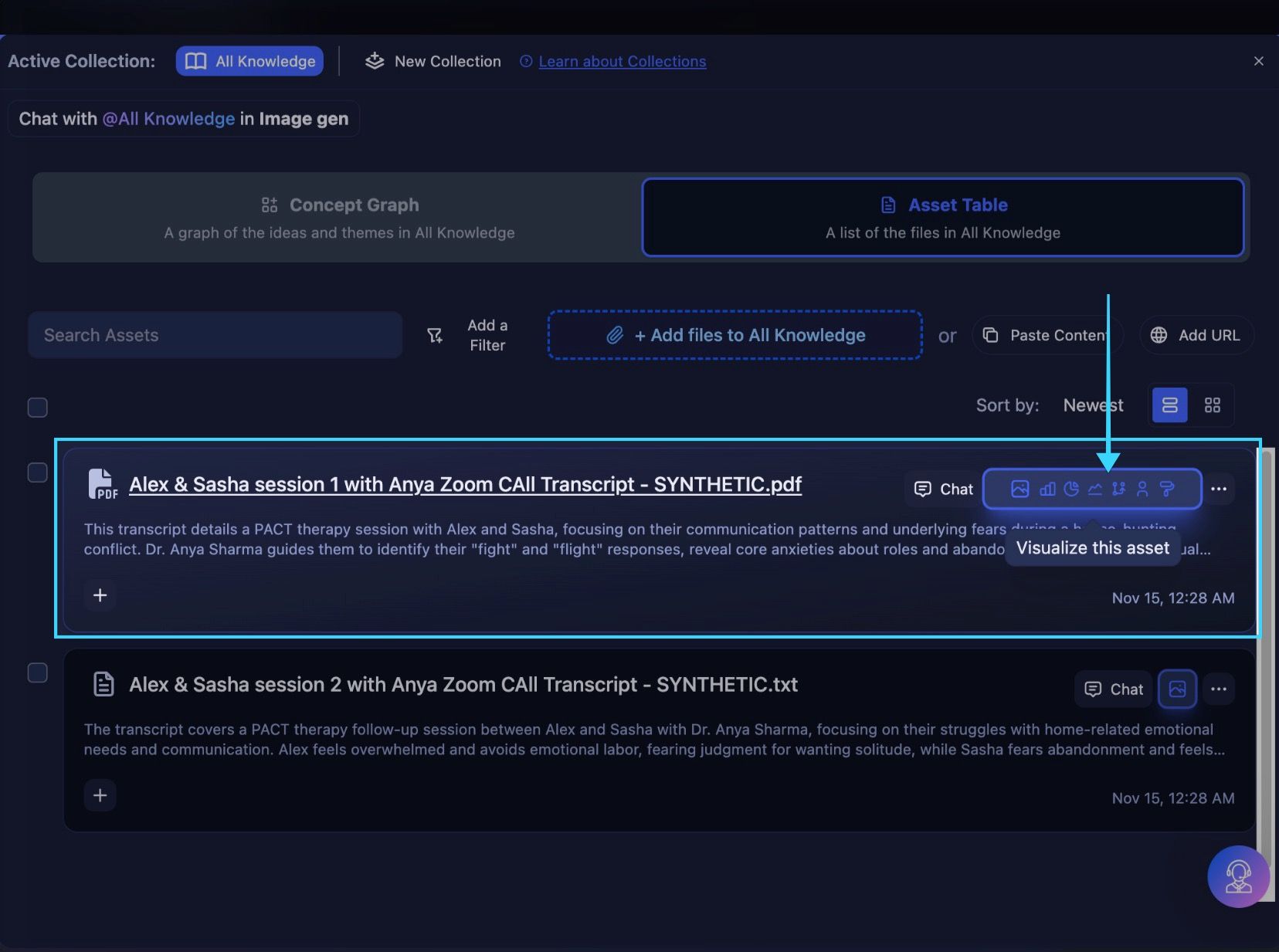Click the Active Collection label

click(81, 61)
